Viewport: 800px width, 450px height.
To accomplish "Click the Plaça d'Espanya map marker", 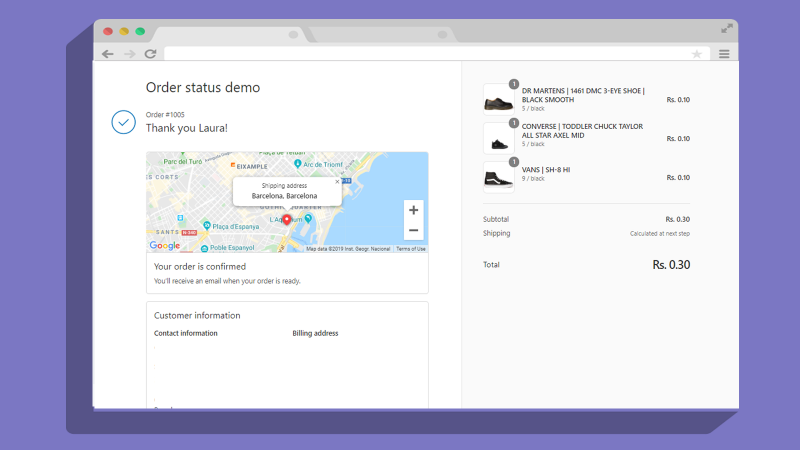I will point(207,225).
